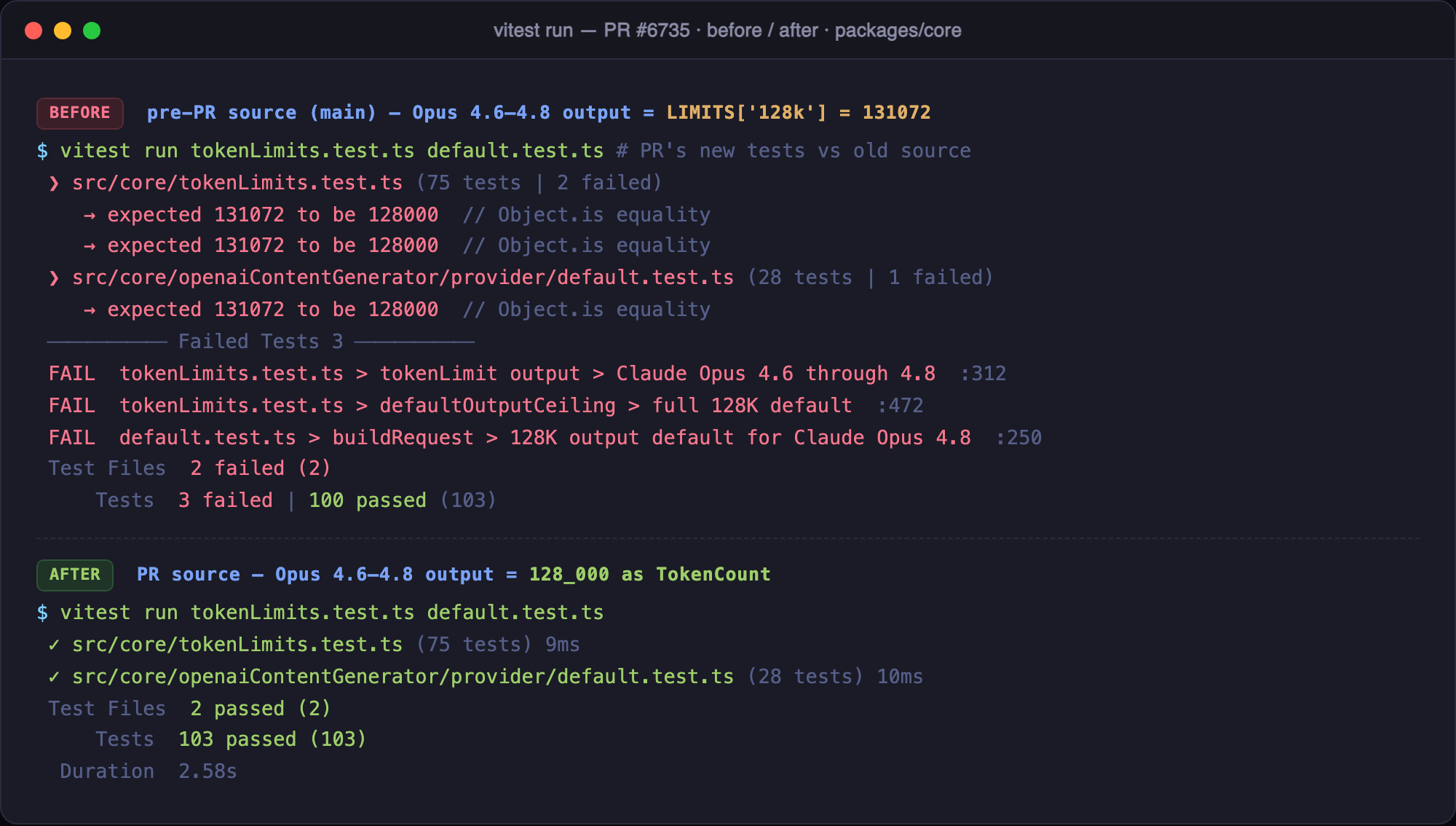This screenshot has width=1456, height=826.
Task: Click "LIMITS['128k'] = 131072" text
Action: click(799, 113)
